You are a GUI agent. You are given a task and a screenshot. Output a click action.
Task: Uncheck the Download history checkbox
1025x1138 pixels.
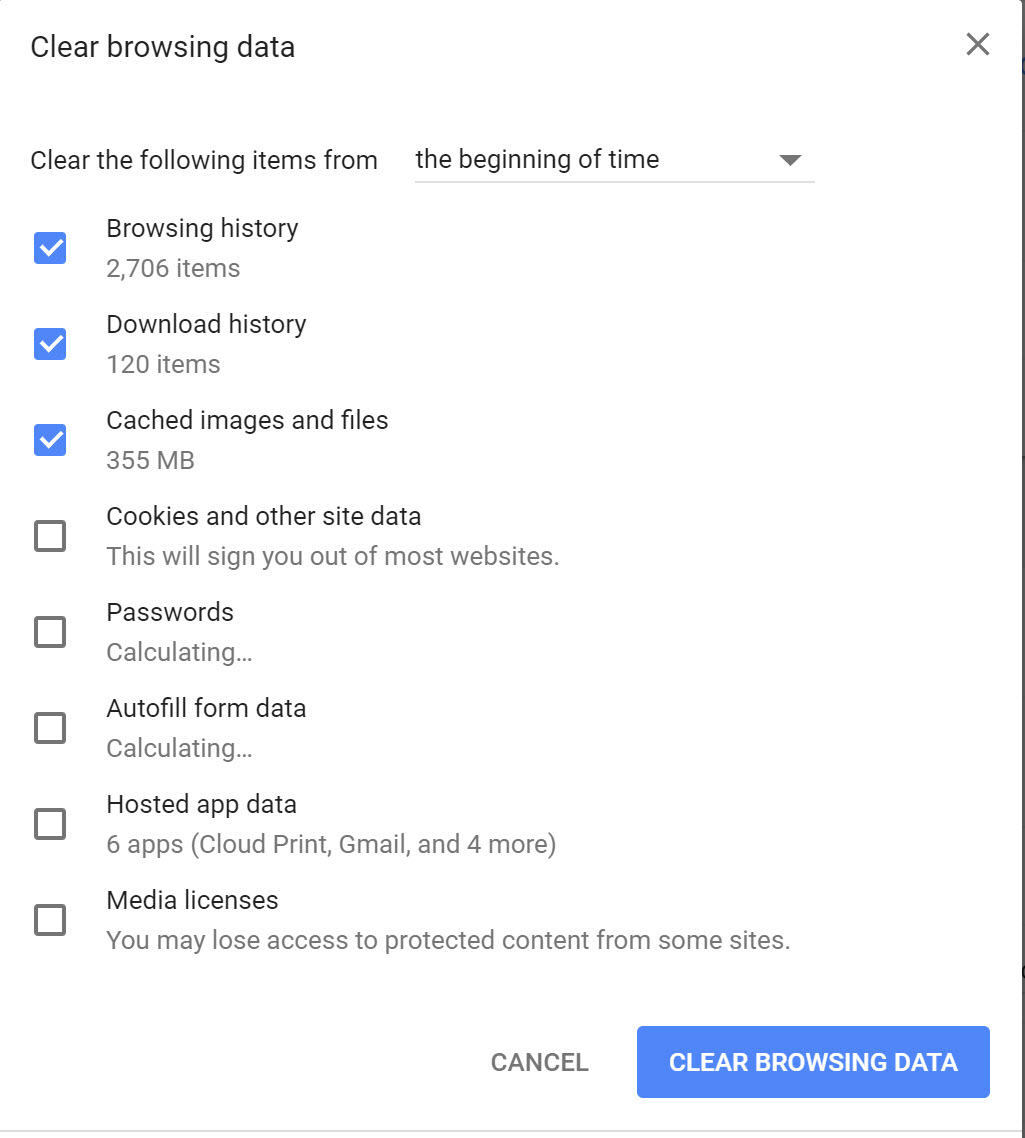point(50,344)
